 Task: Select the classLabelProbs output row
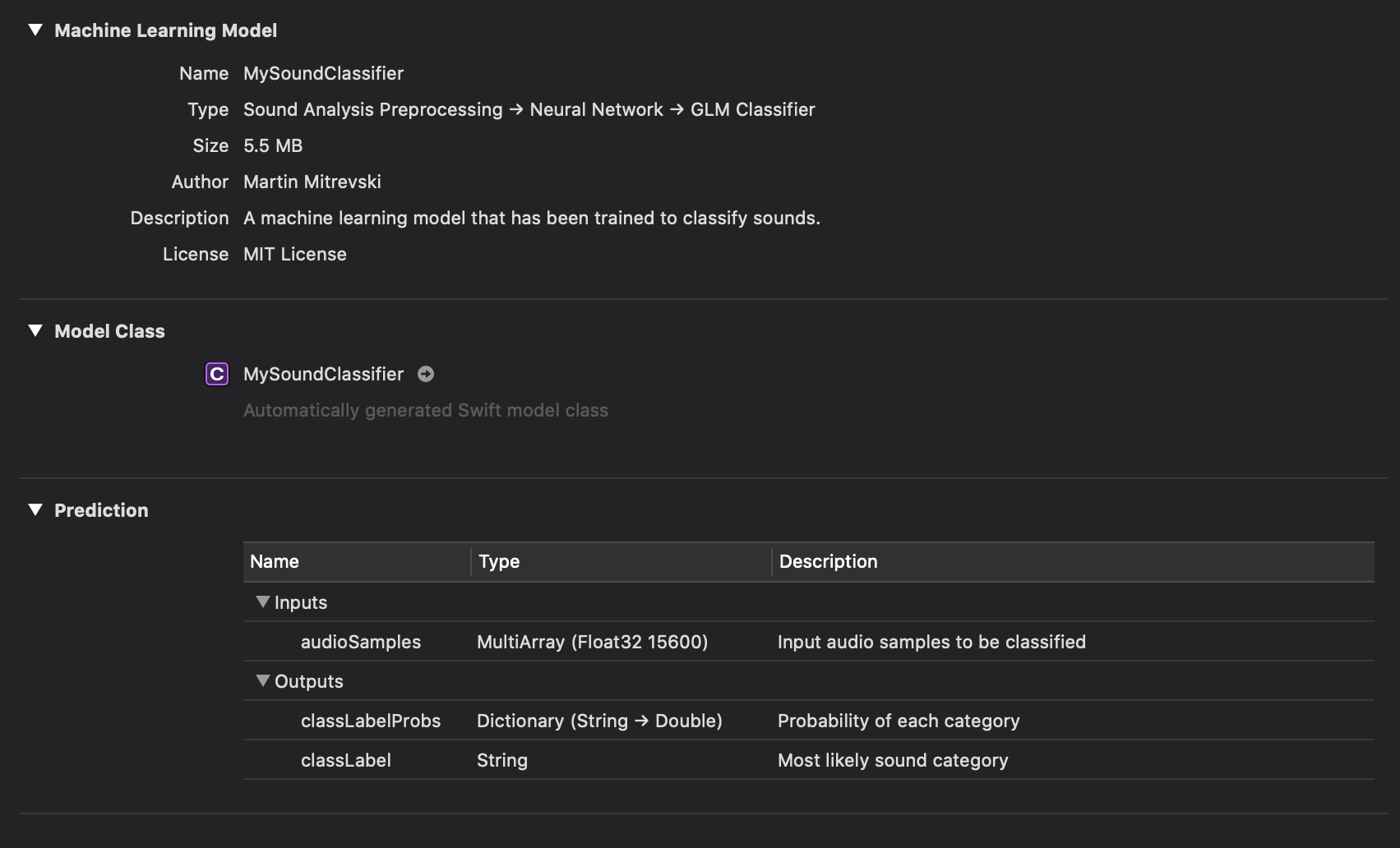tap(371, 721)
